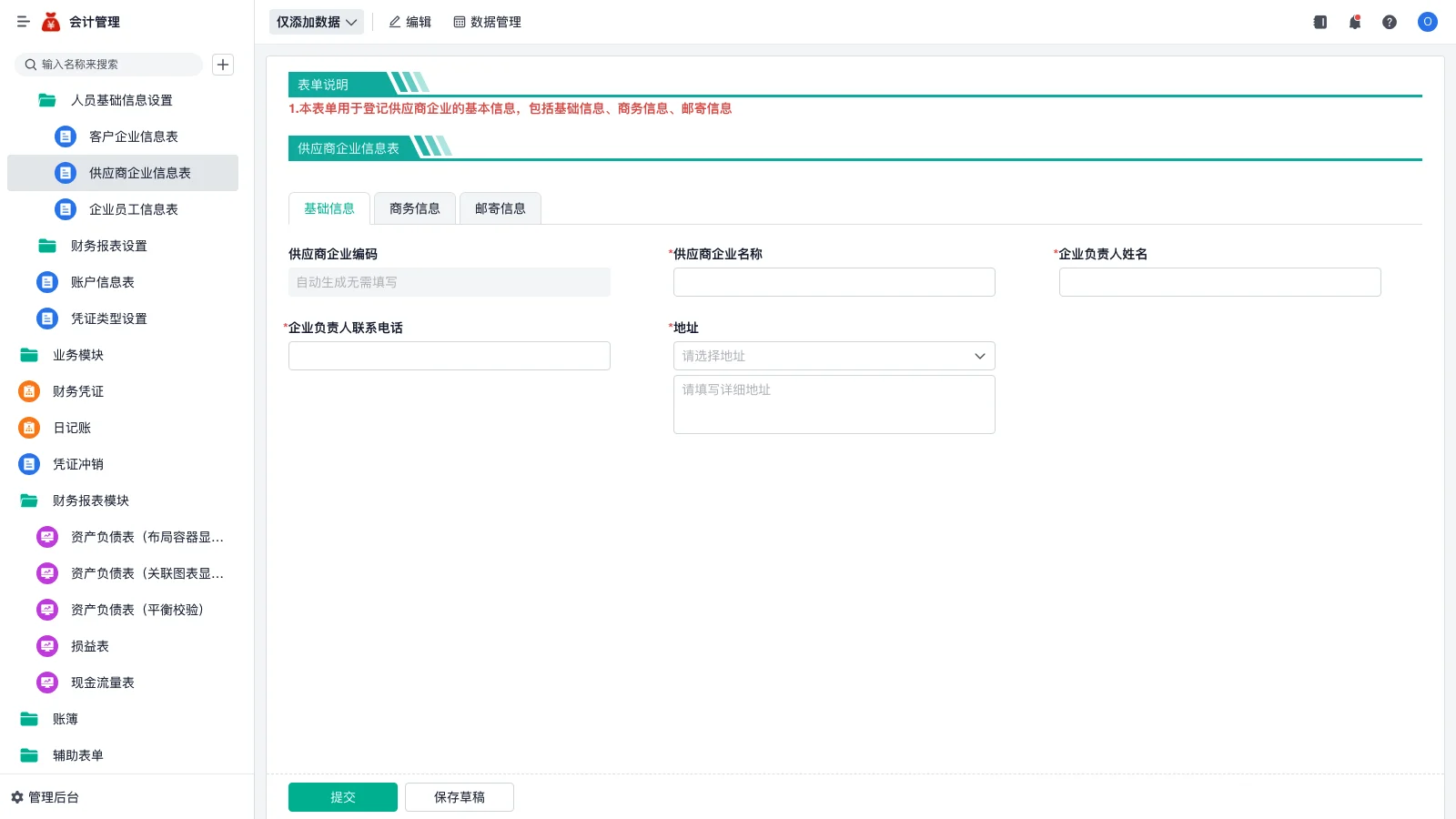
Task: Switch to the 邮寄信息 tab
Action: [500, 208]
